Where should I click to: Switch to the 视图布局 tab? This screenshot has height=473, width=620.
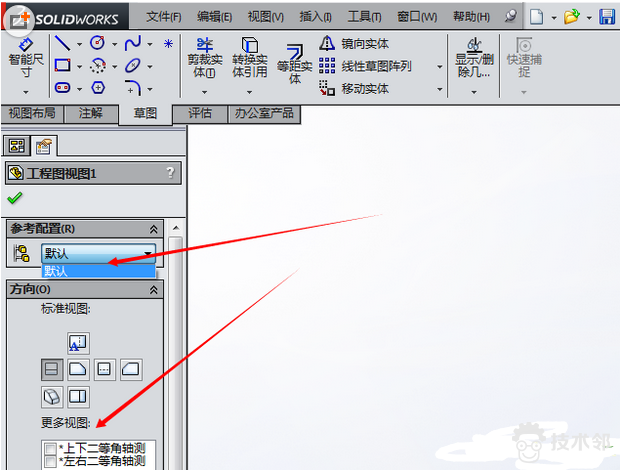pyautogui.click(x=32, y=113)
